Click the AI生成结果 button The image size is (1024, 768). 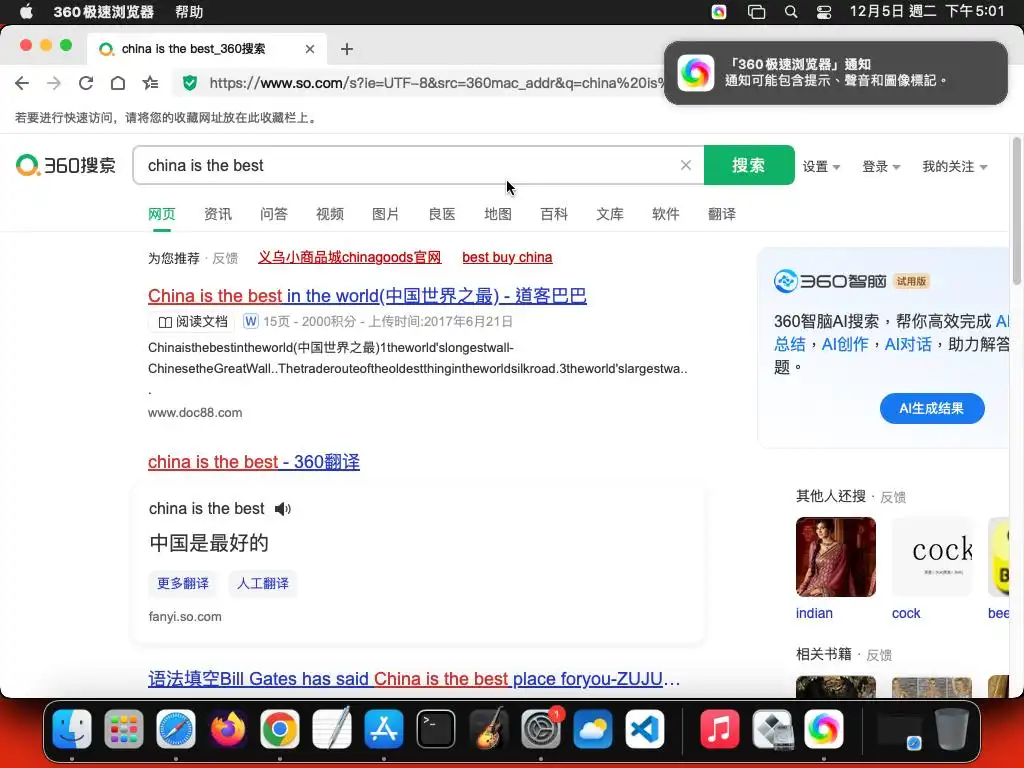[x=932, y=408]
